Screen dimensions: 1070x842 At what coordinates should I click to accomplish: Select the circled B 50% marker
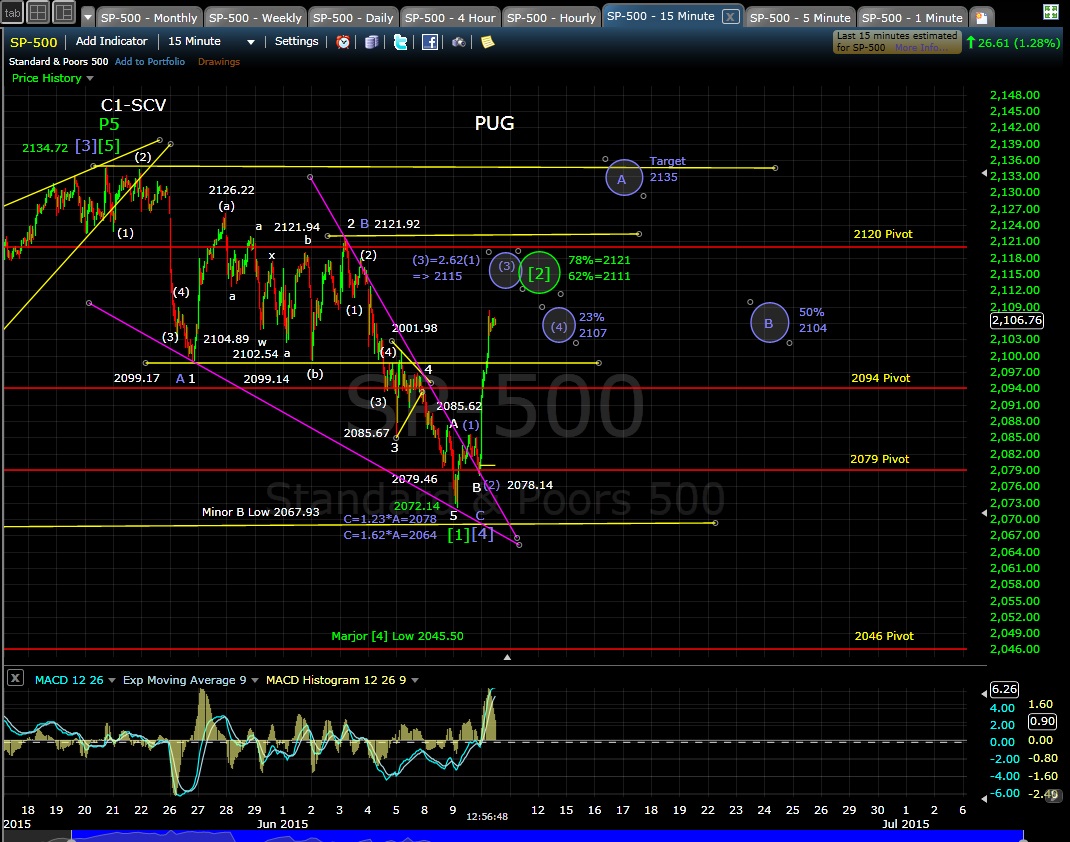point(769,322)
